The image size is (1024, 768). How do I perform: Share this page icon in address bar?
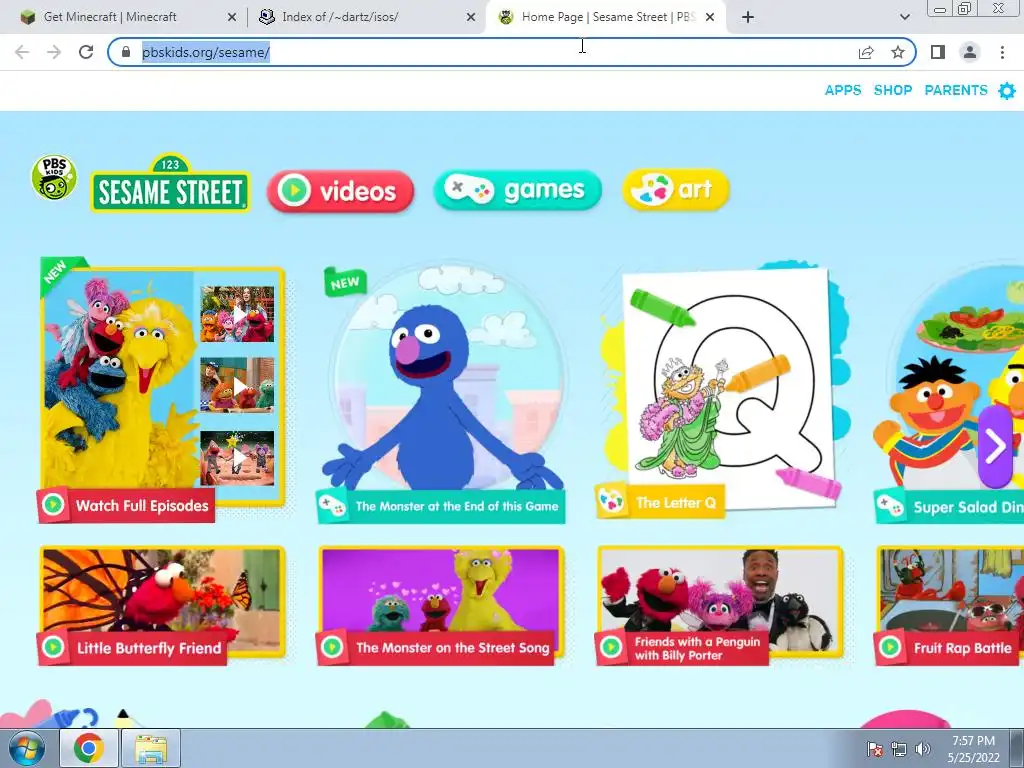866,52
